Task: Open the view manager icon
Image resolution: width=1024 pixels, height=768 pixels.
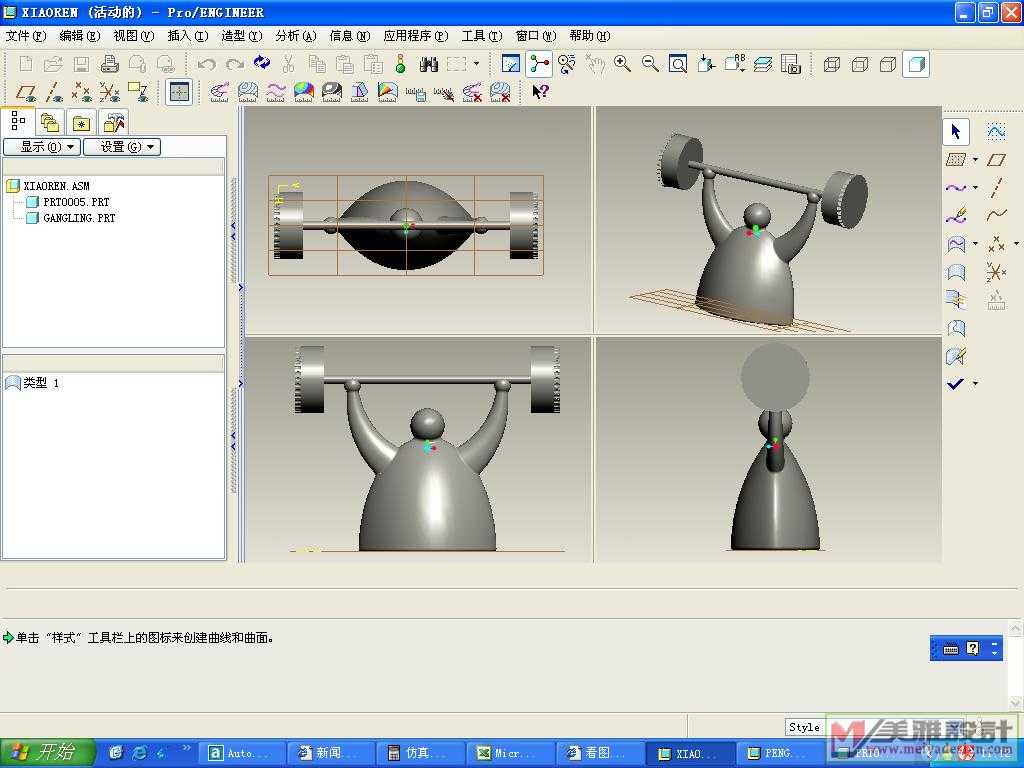Action: (x=791, y=64)
